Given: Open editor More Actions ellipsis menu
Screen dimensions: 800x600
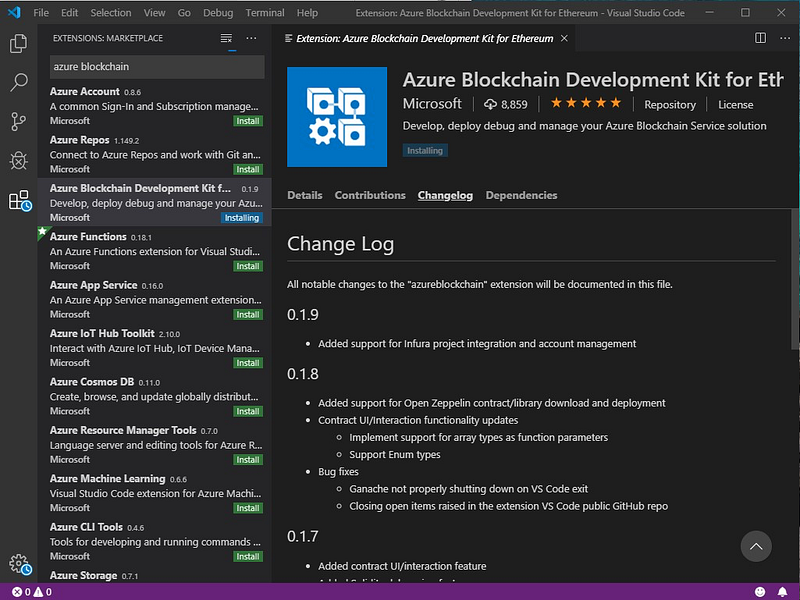Looking at the screenshot, I should 783,38.
